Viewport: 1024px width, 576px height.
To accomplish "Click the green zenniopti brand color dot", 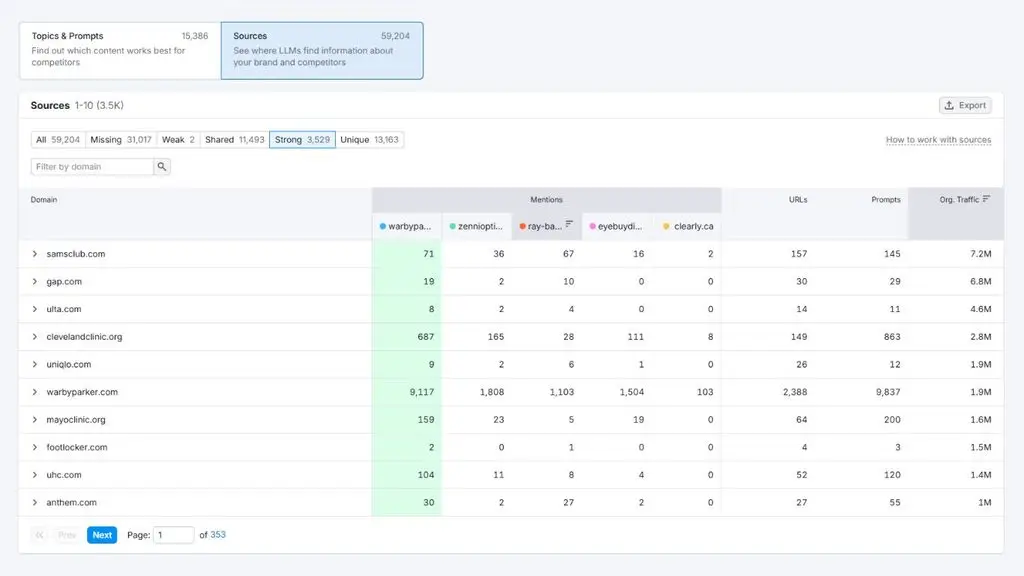I will click(453, 227).
